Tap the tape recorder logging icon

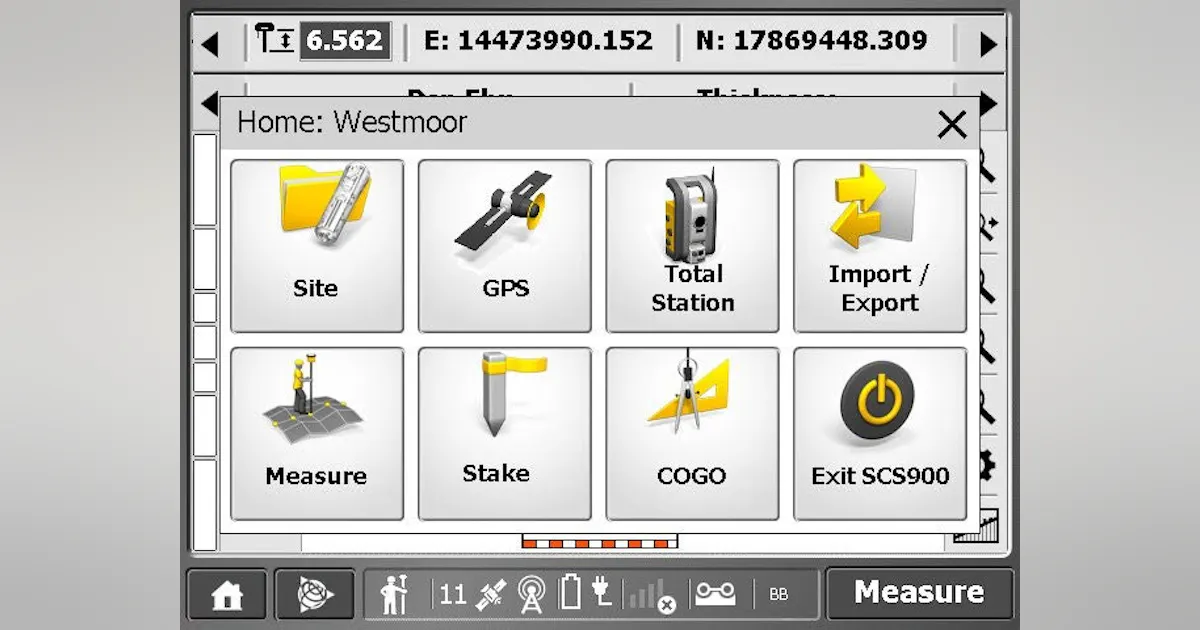pyautogui.click(x=715, y=594)
